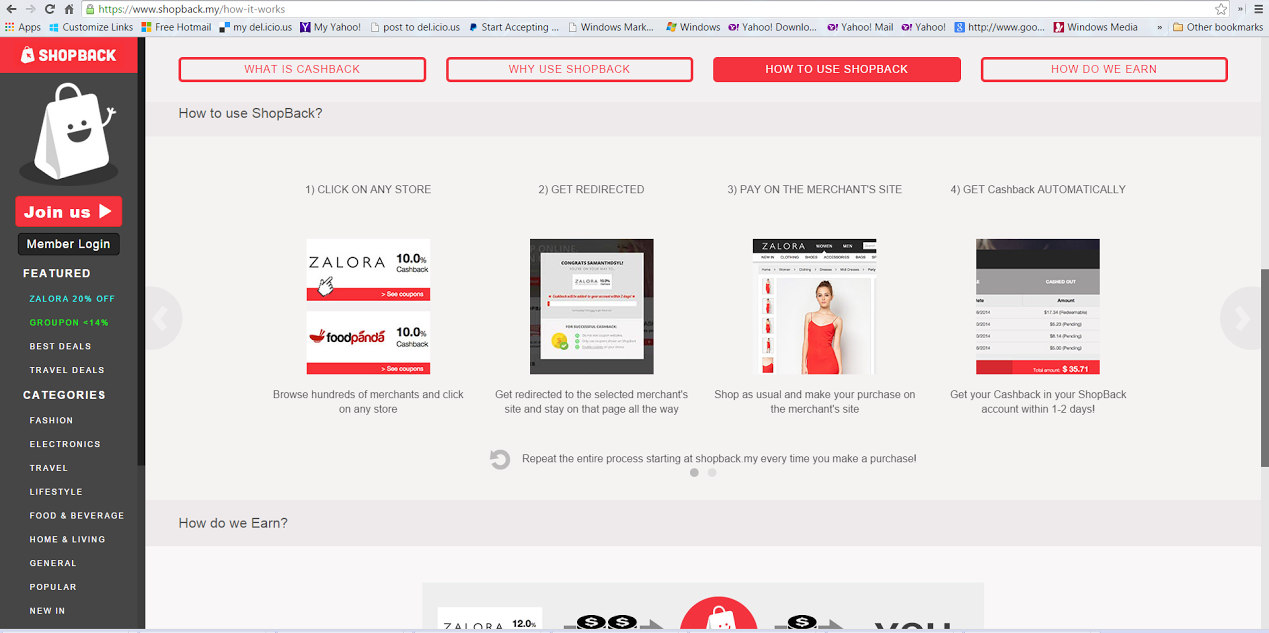This screenshot has height=633, width=1269.
Task: Open the Food & Beverage category
Action: coord(77,516)
